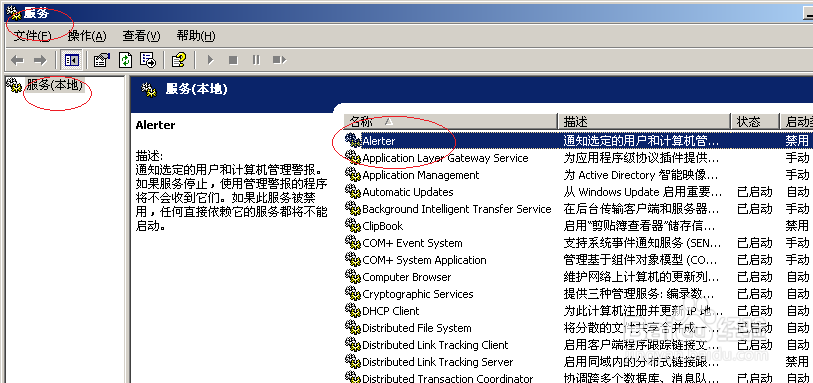The image size is (813, 383).
Task: Click the Pause Service toolbar icon
Action: pyautogui.click(x=256, y=60)
